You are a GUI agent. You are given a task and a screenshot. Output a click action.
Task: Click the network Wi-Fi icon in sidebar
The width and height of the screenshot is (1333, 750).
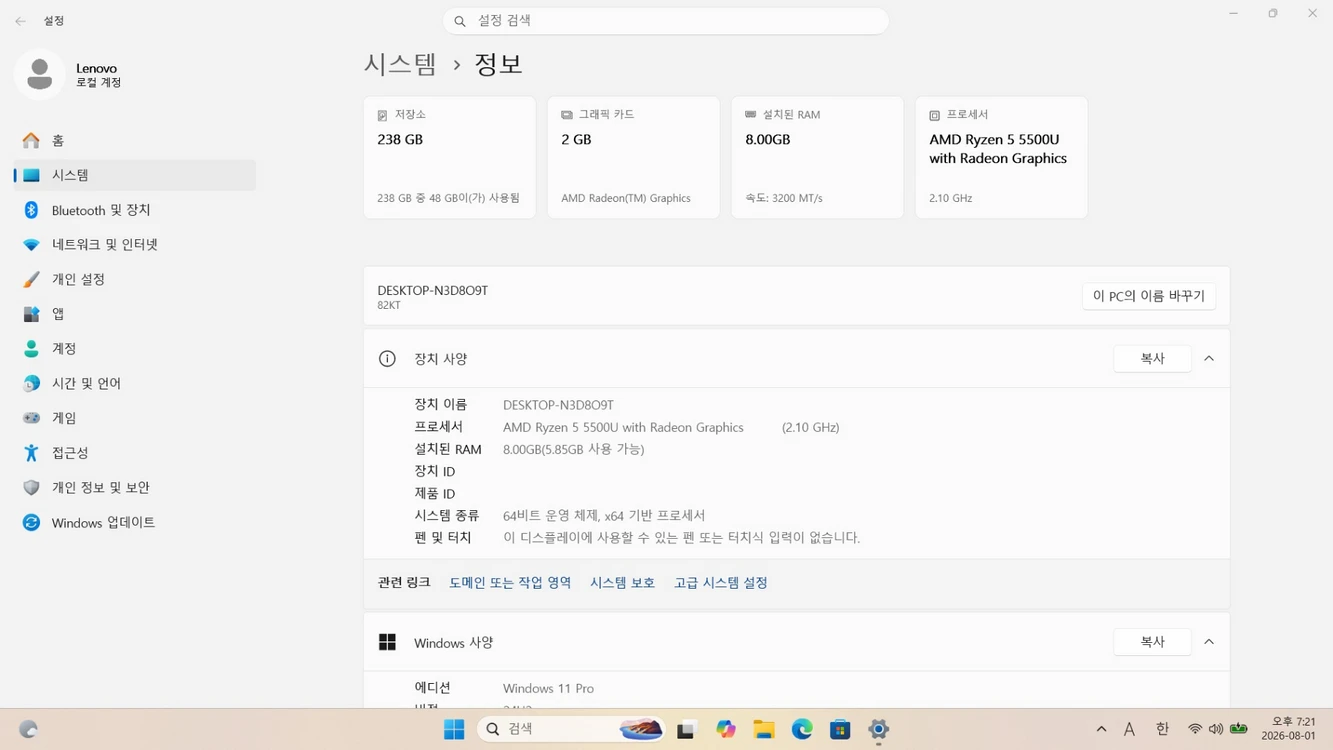tap(32, 245)
